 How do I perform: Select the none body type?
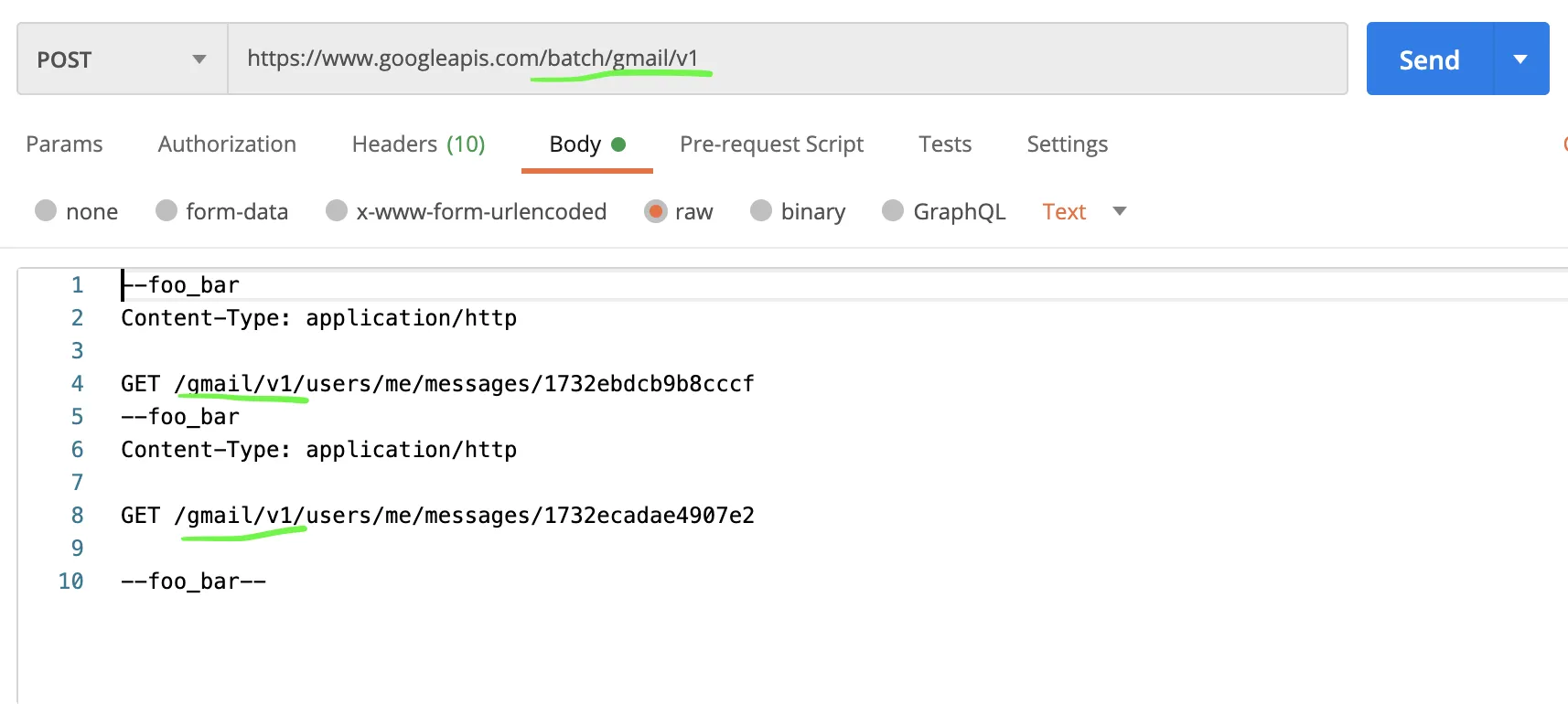click(46, 211)
